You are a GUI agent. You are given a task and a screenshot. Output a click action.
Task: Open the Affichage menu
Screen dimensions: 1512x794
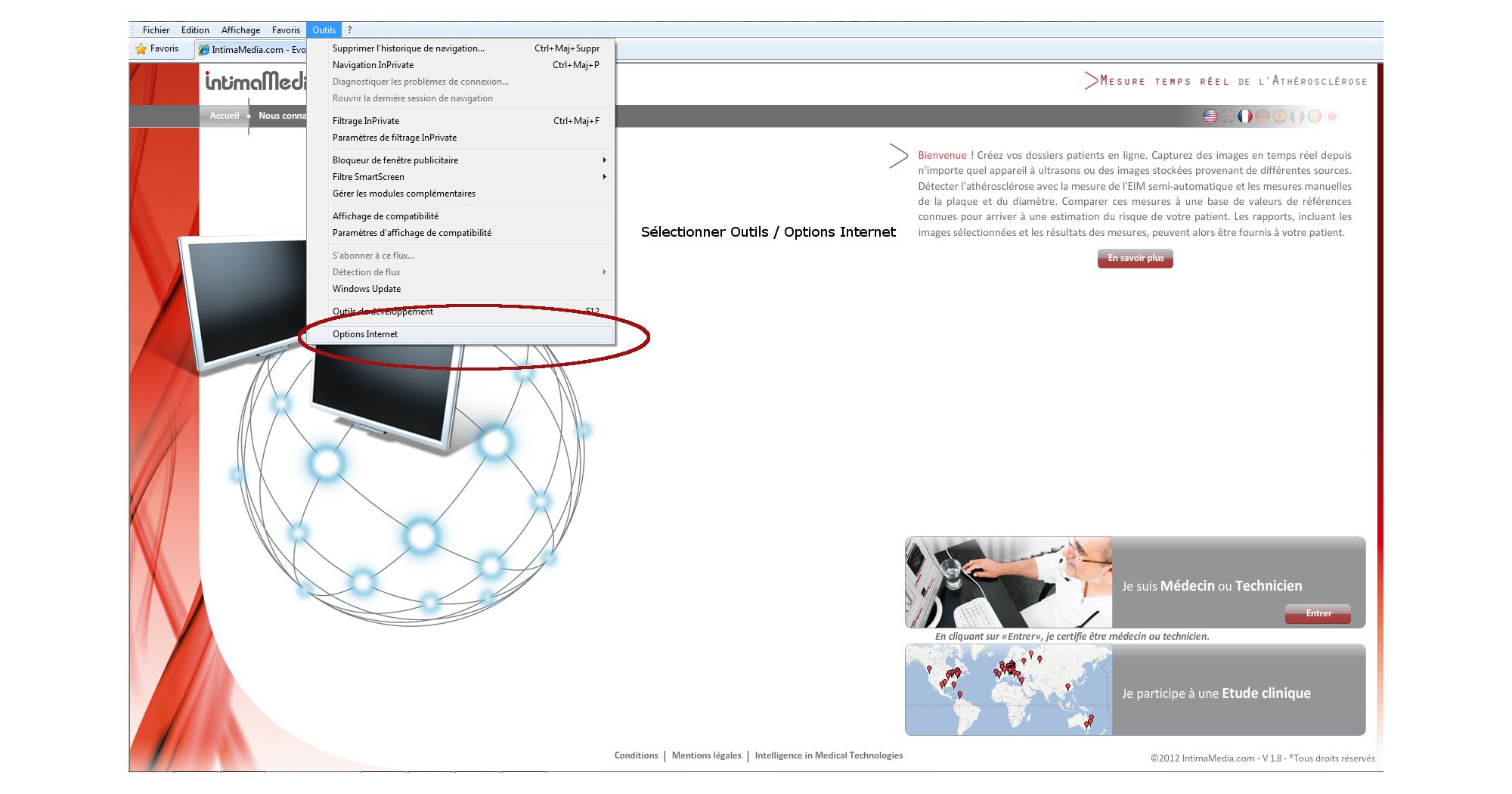240,30
